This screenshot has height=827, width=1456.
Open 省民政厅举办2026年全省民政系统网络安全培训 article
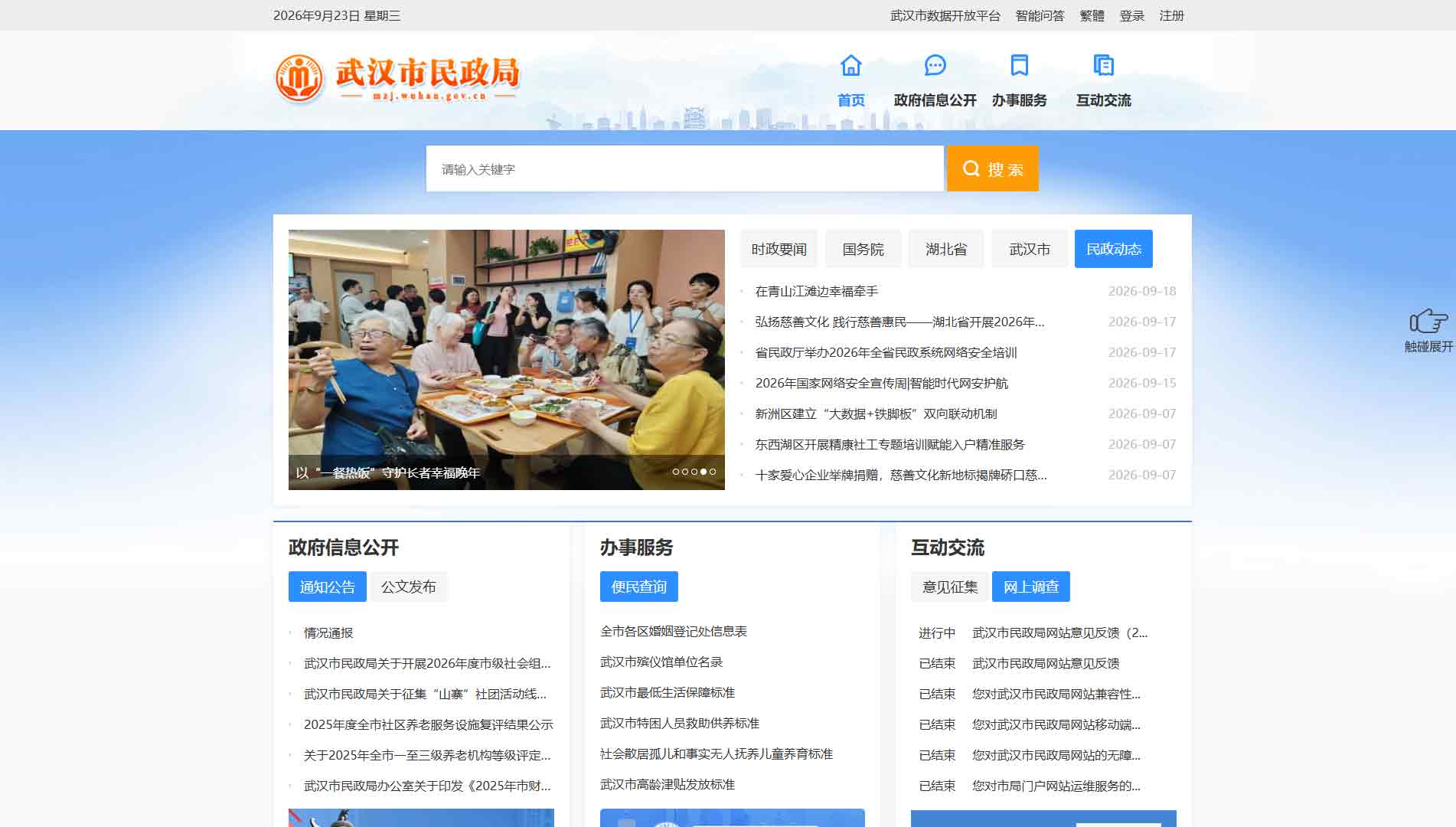886,352
